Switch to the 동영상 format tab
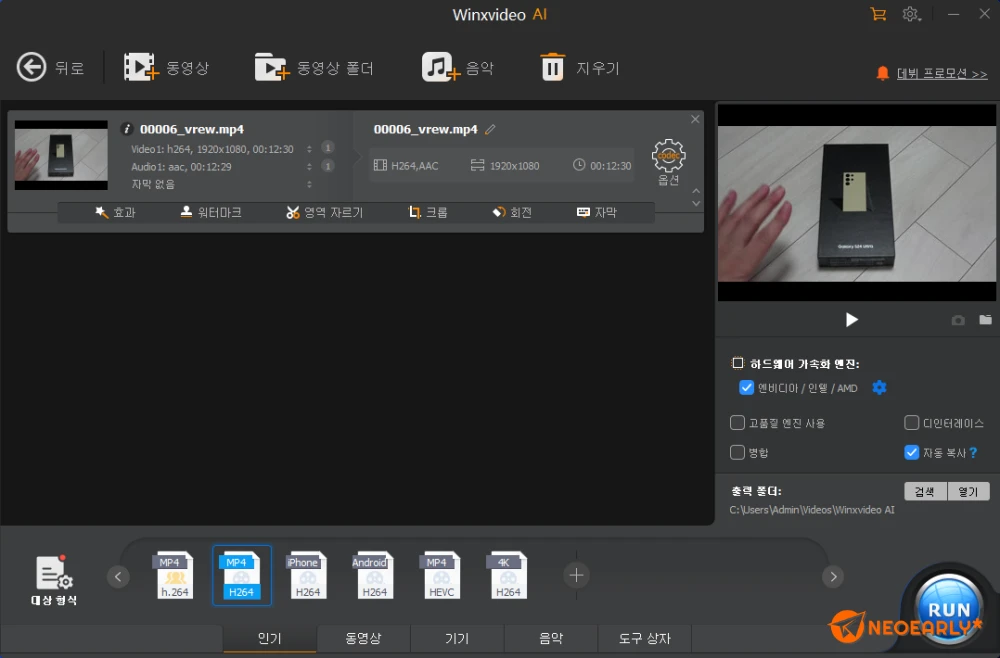 point(363,638)
